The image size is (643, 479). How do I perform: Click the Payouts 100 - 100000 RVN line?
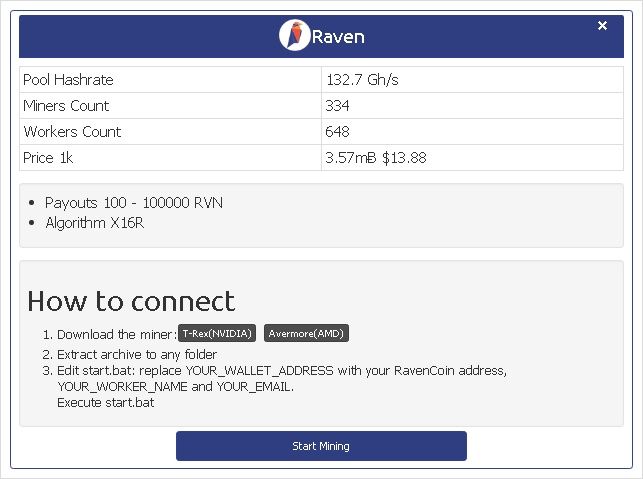point(134,203)
